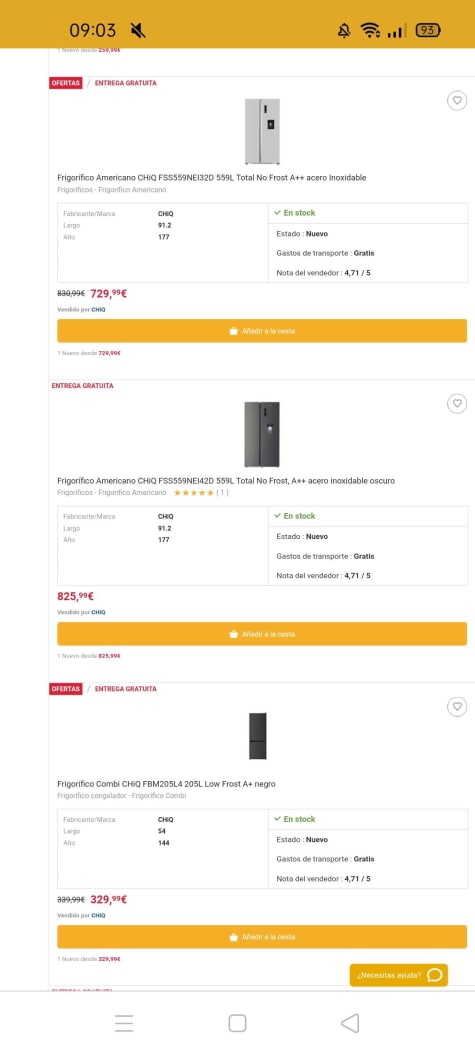475x1056 pixels.
Task: Click ¿Necesitas ayuda? help button
Action: (x=398, y=975)
